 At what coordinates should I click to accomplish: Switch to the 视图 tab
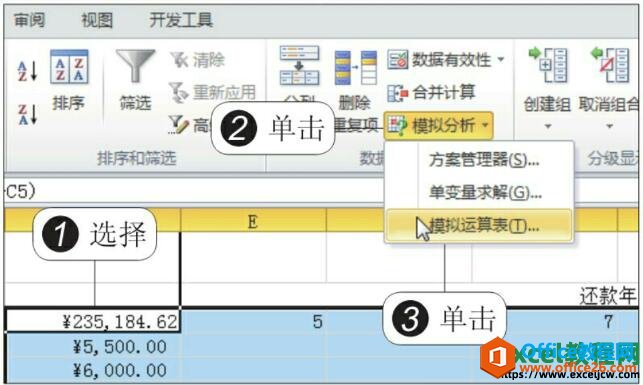(x=97, y=20)
